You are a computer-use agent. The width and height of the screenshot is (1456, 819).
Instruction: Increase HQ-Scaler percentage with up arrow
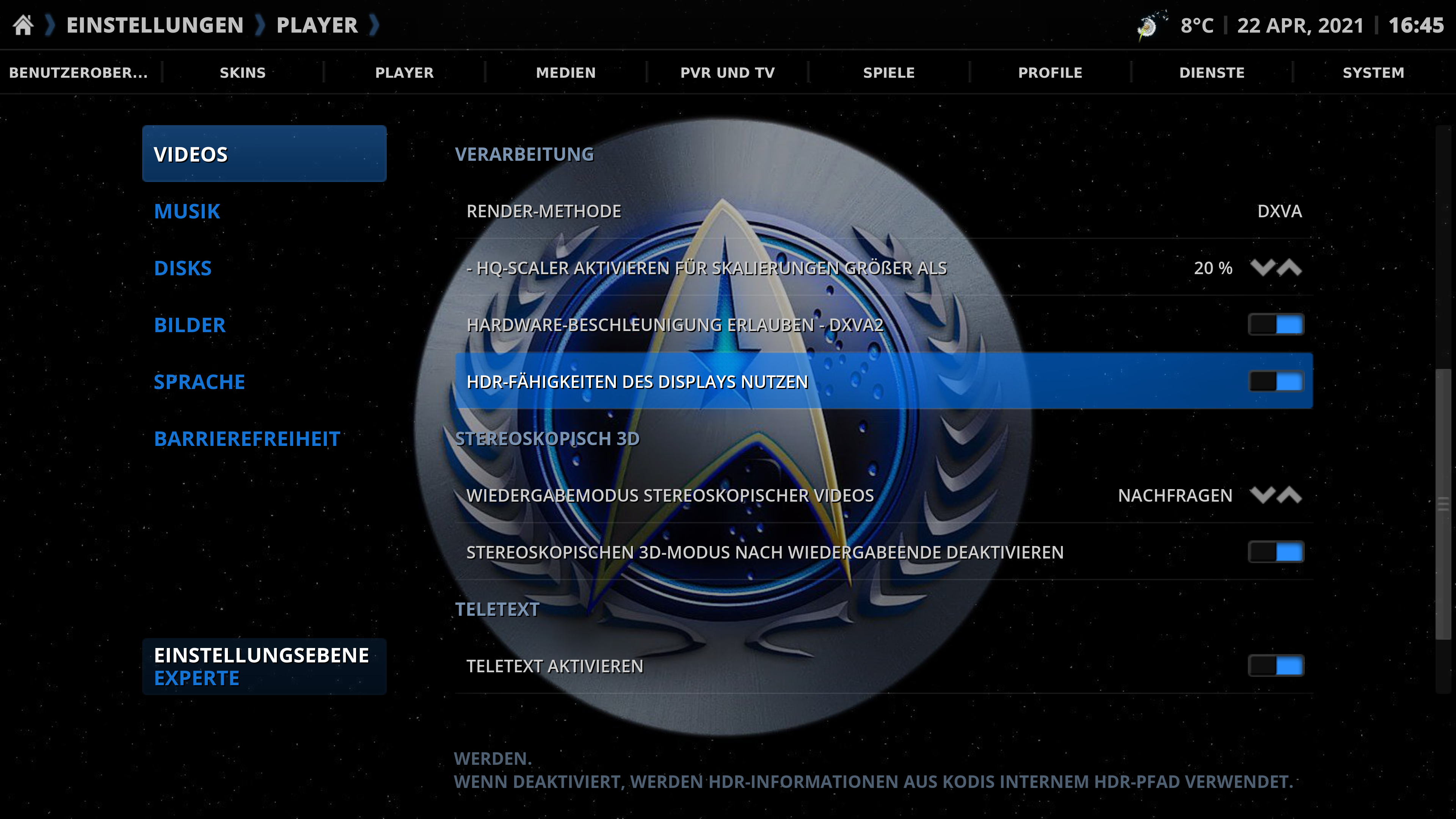[x=1289, y=267]
